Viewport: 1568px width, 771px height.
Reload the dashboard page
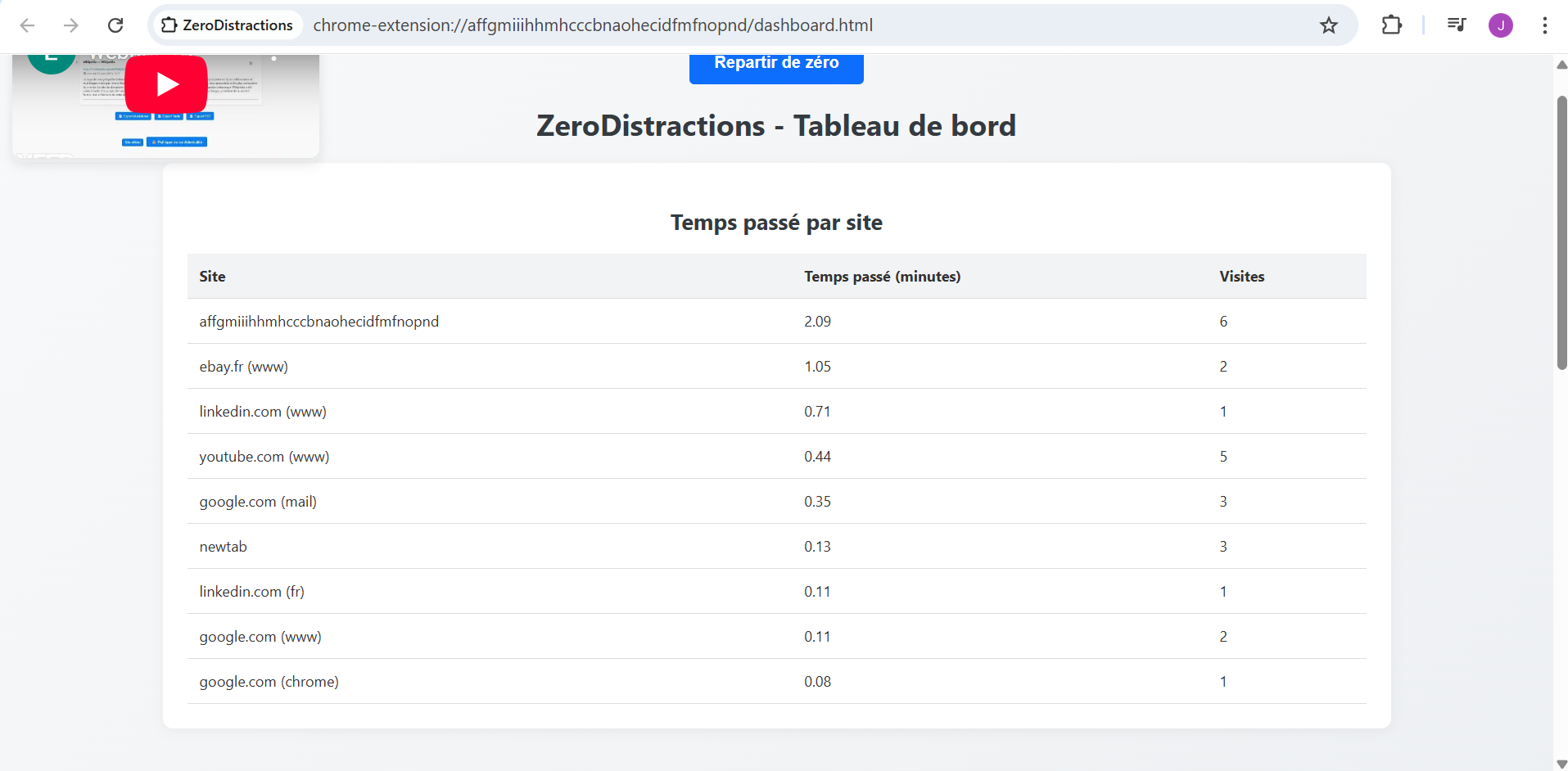click(x=115, y=25)
